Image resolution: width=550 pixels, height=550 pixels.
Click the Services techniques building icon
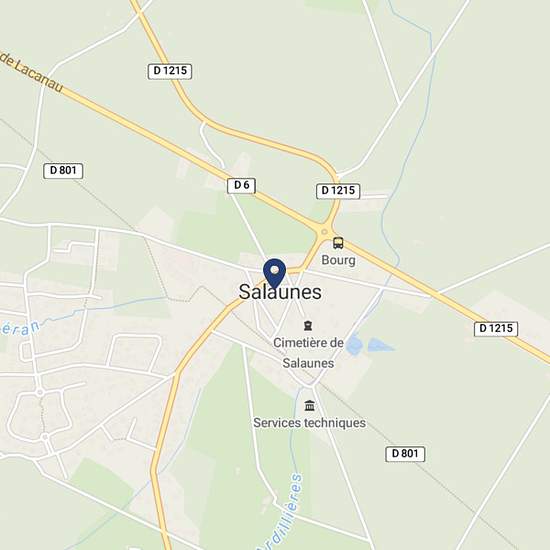click(309, 405)
